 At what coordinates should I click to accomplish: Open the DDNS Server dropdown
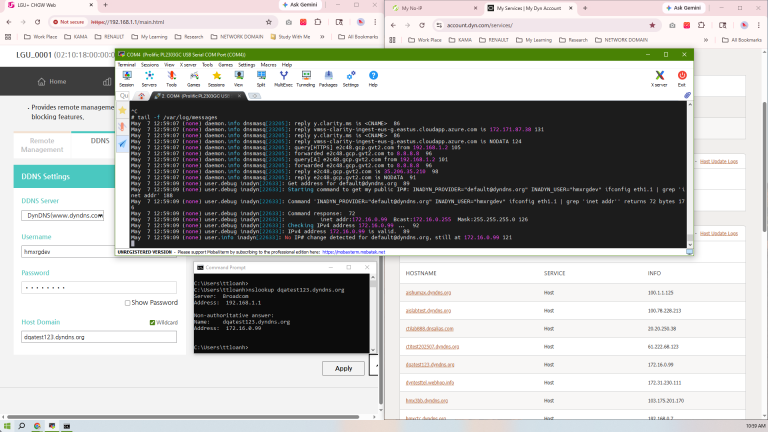63,216
